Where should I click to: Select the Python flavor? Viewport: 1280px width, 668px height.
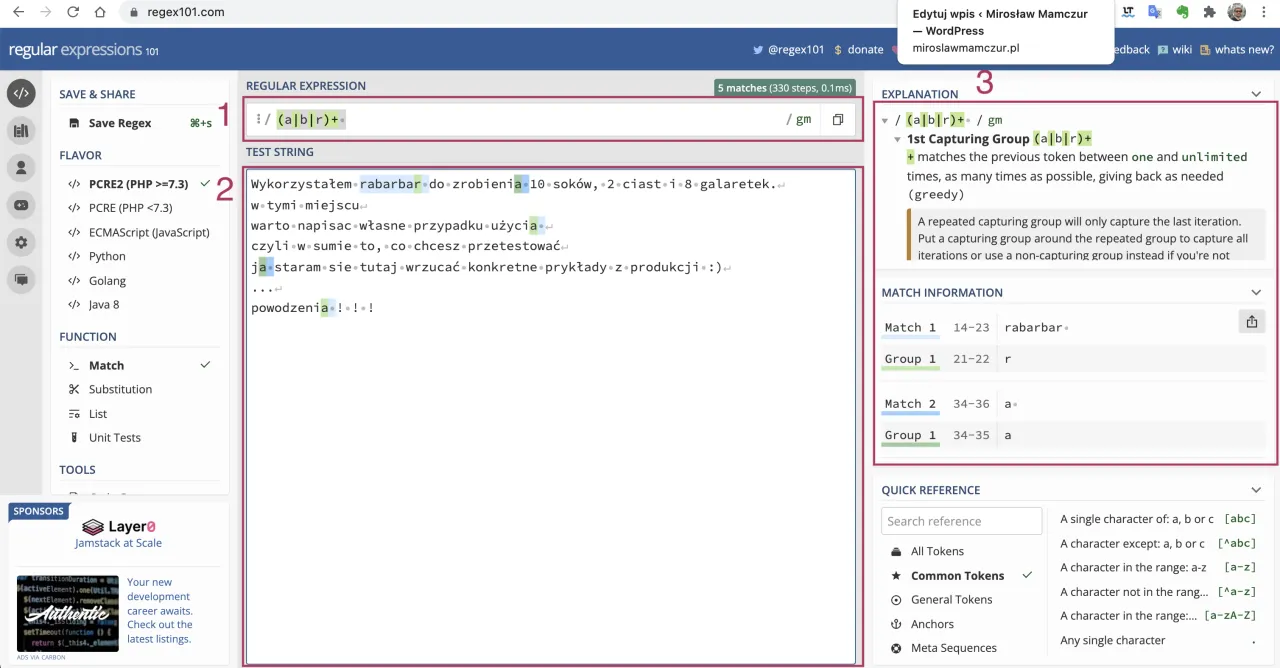107,256
